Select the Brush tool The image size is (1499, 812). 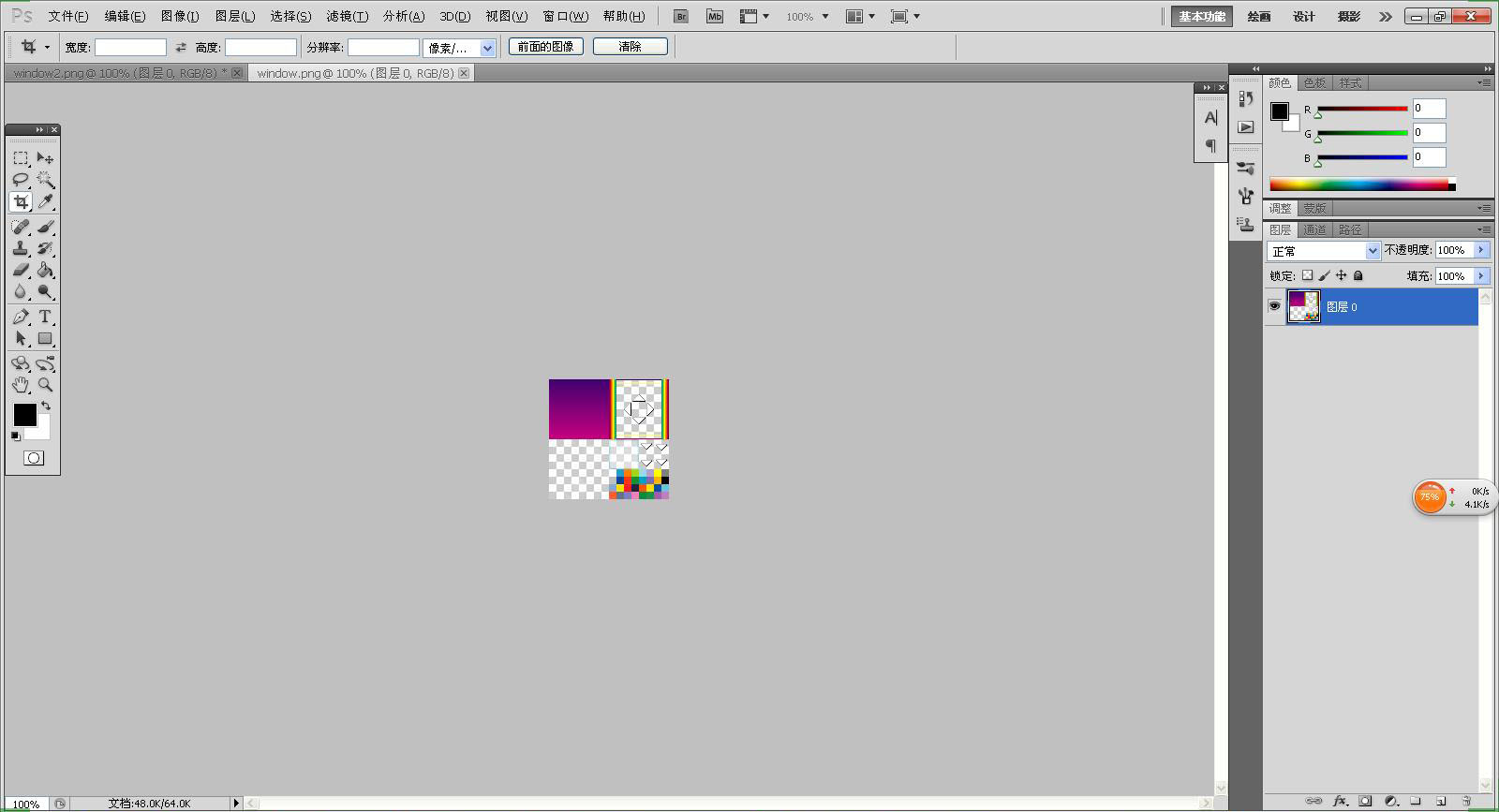tap(45, 228)
